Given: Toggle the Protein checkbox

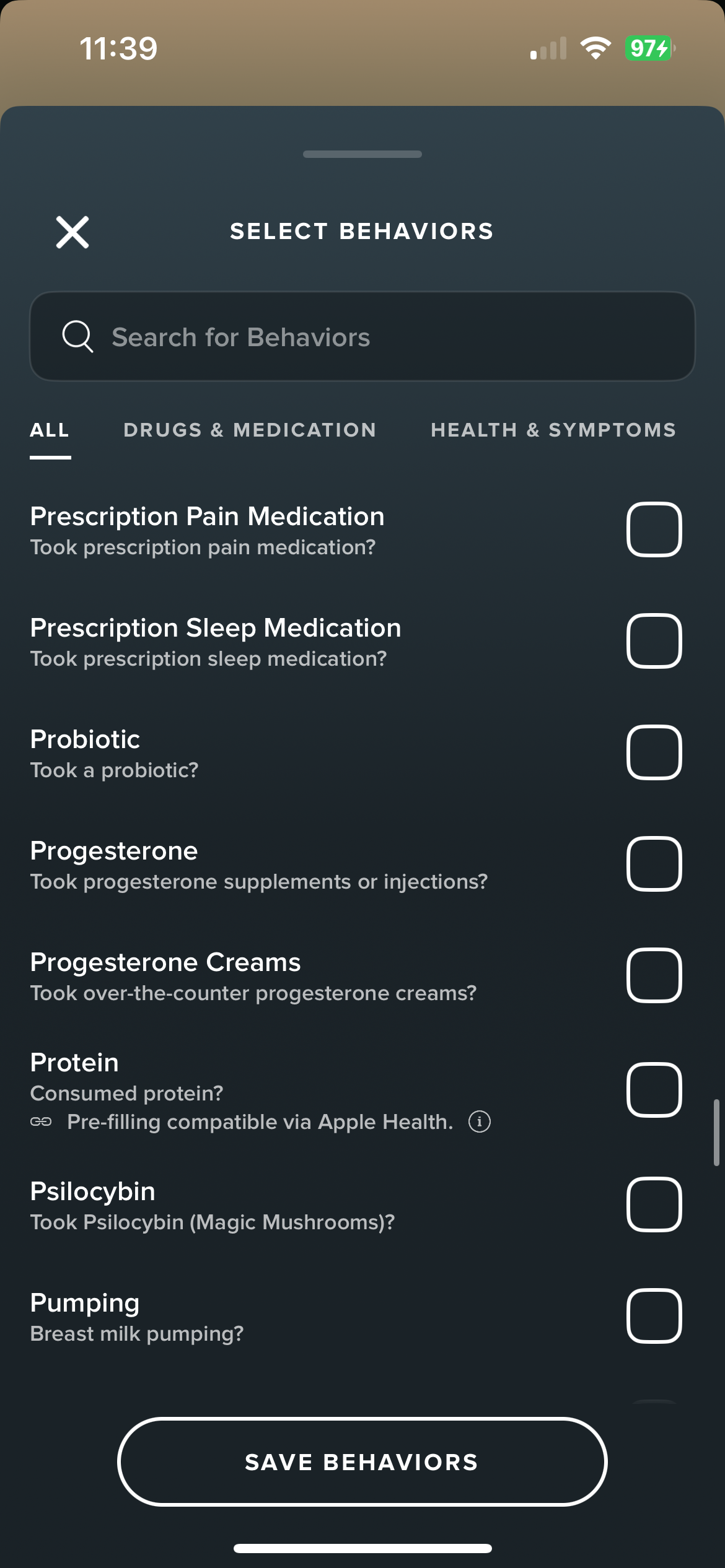Looking at the screenshot, I should coord(654,1090).
